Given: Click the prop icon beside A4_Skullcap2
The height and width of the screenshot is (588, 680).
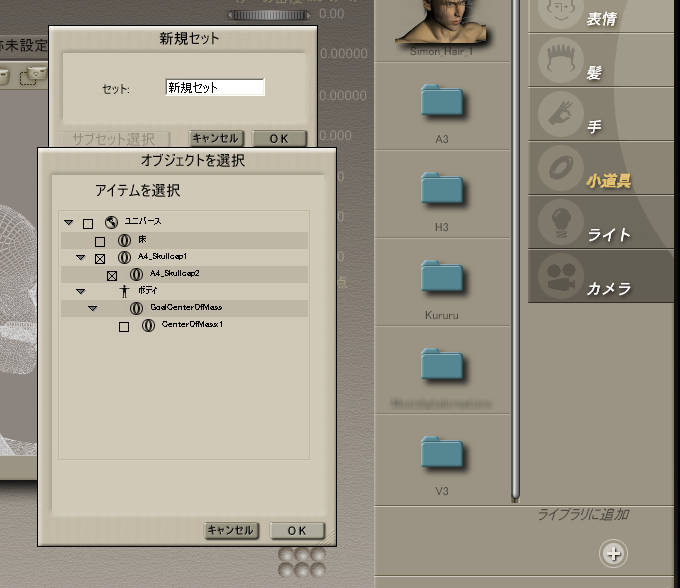Looking at the screenshot, I should (x=136, y=274).
